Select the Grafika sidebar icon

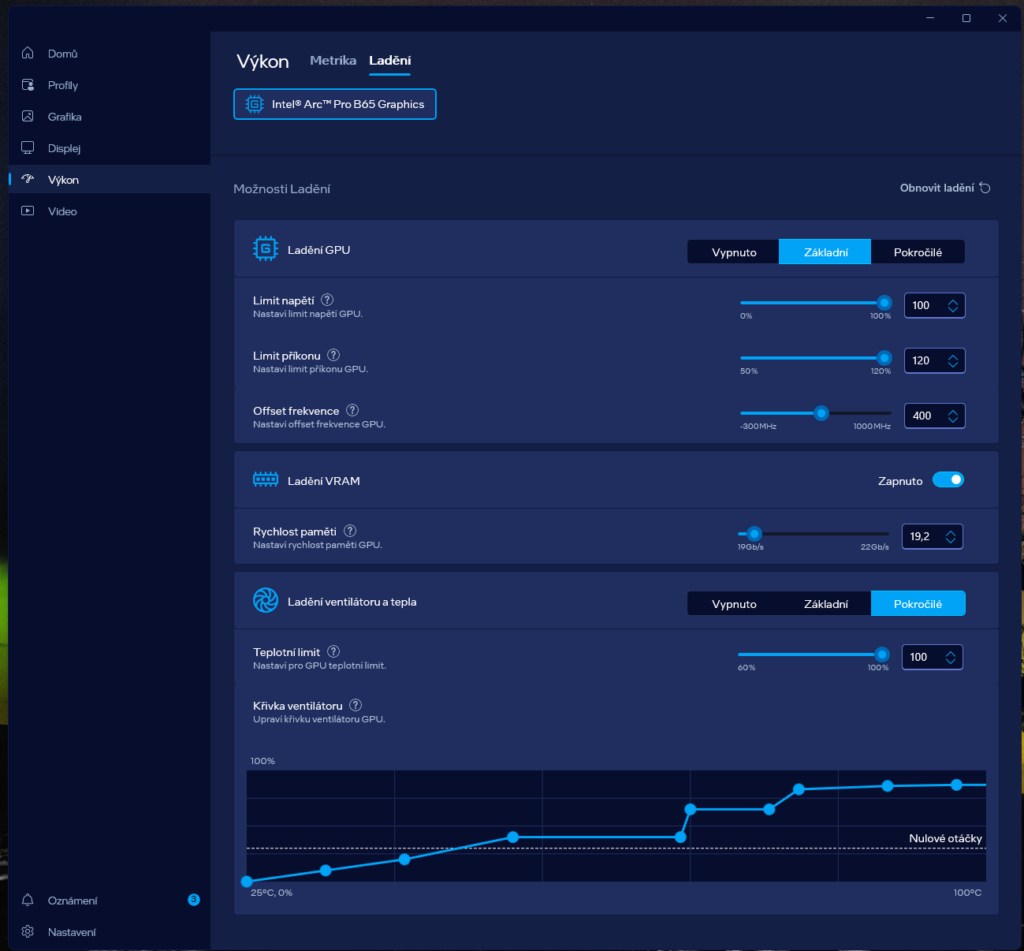(x=27, y=116)
